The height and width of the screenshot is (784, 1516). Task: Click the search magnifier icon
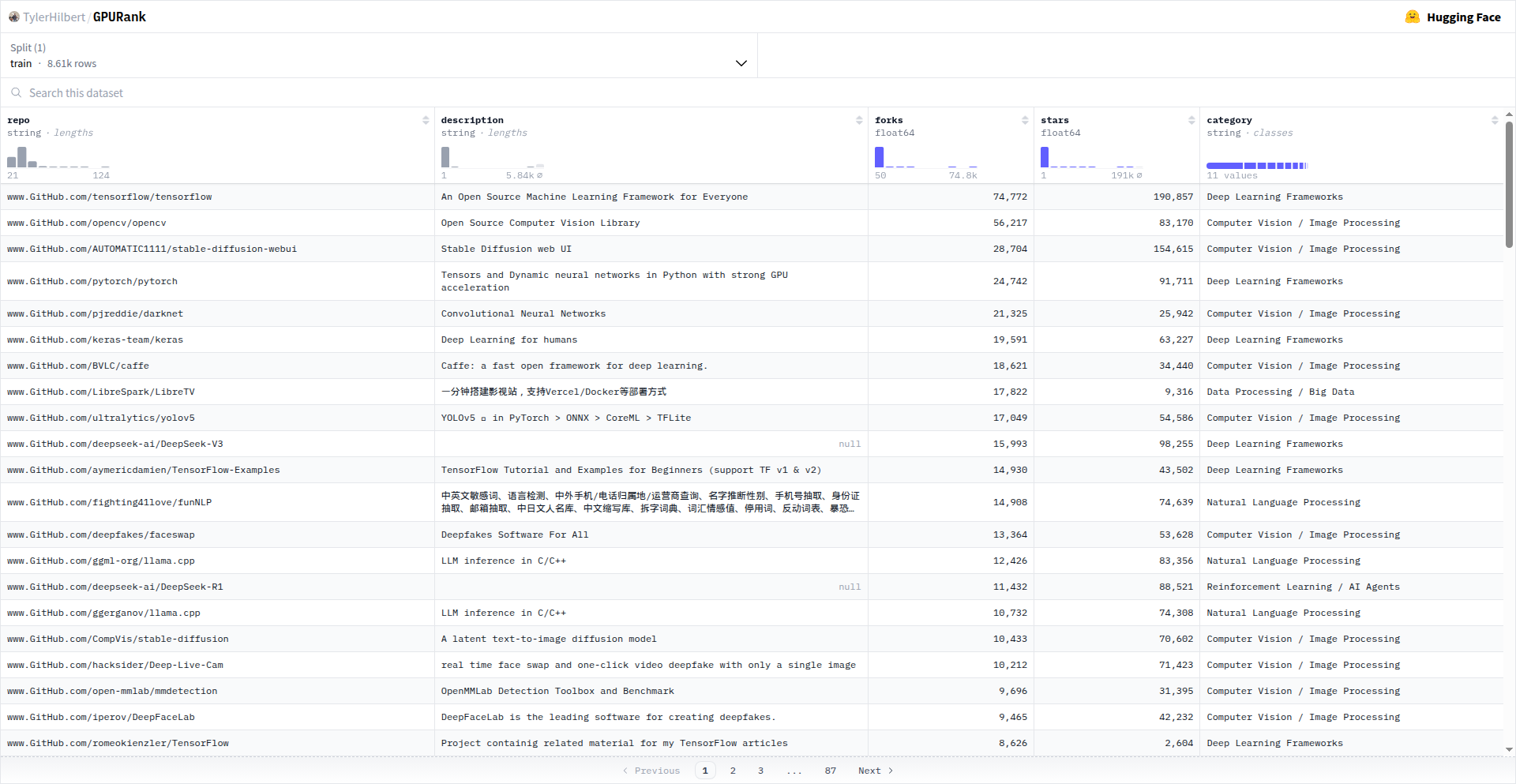[16, 92]
